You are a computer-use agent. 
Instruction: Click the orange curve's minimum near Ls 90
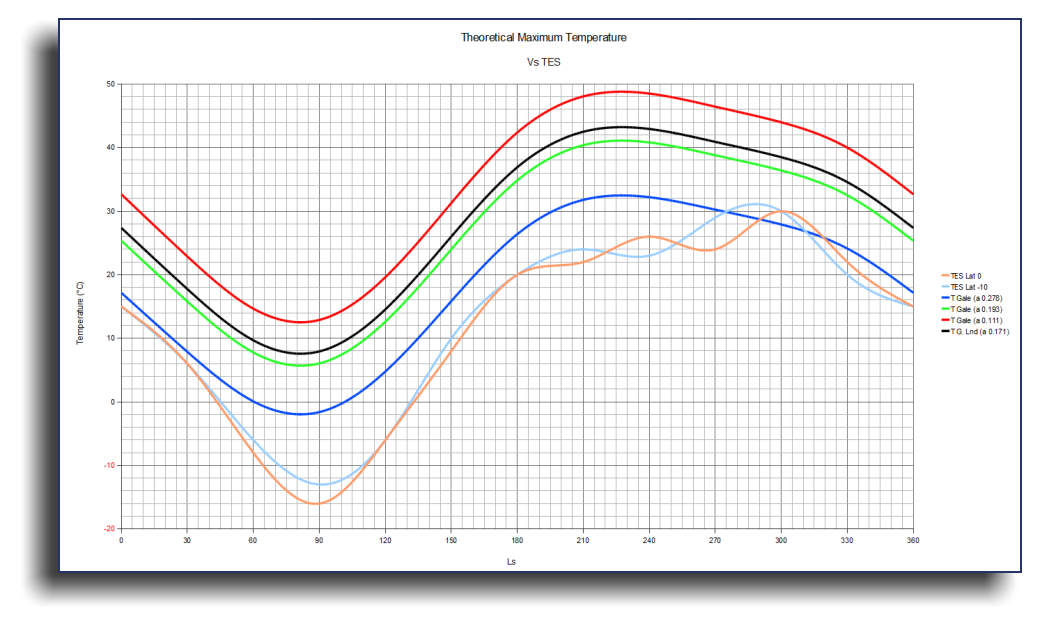(x=317, y=503)
